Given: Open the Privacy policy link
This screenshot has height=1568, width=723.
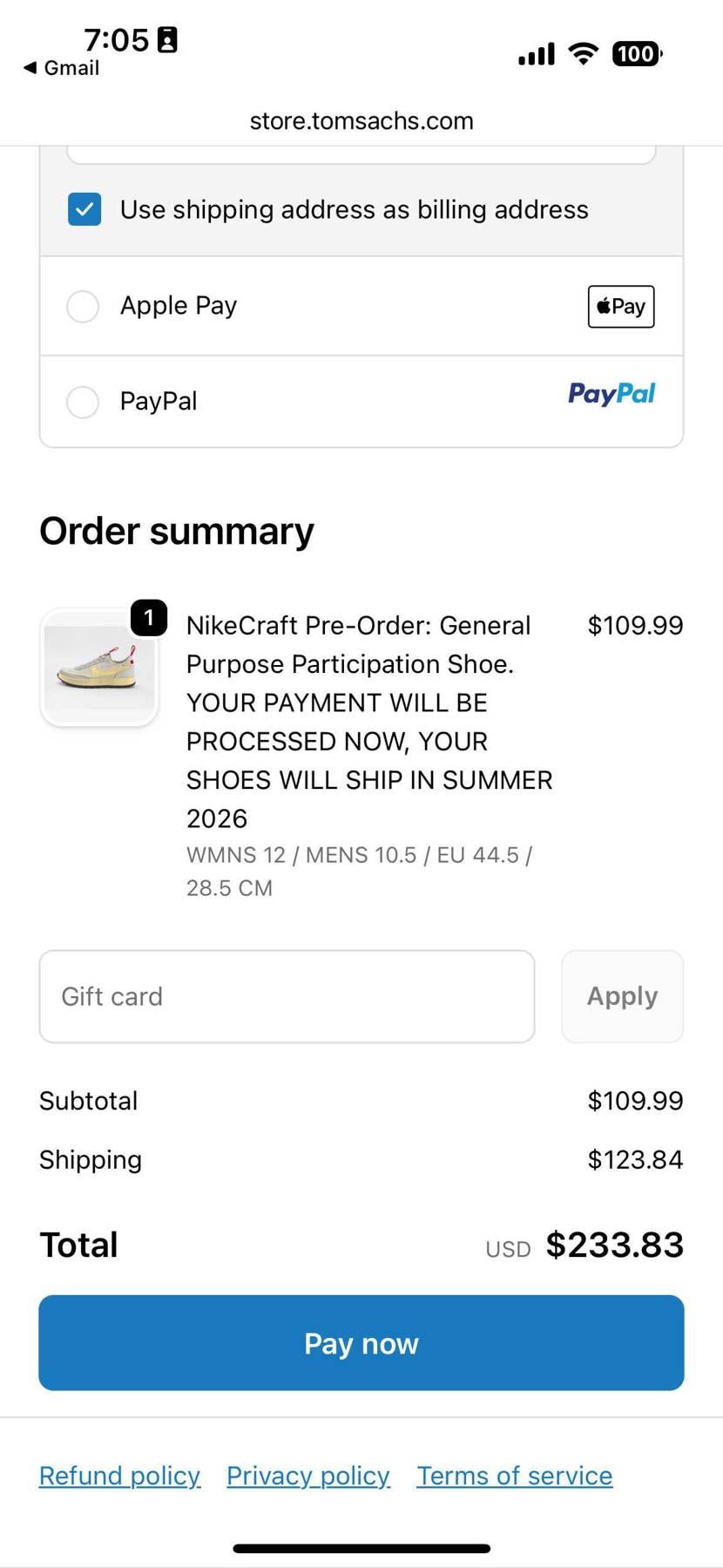Looking at the screenshot, I should click(x=308, y=1476).
